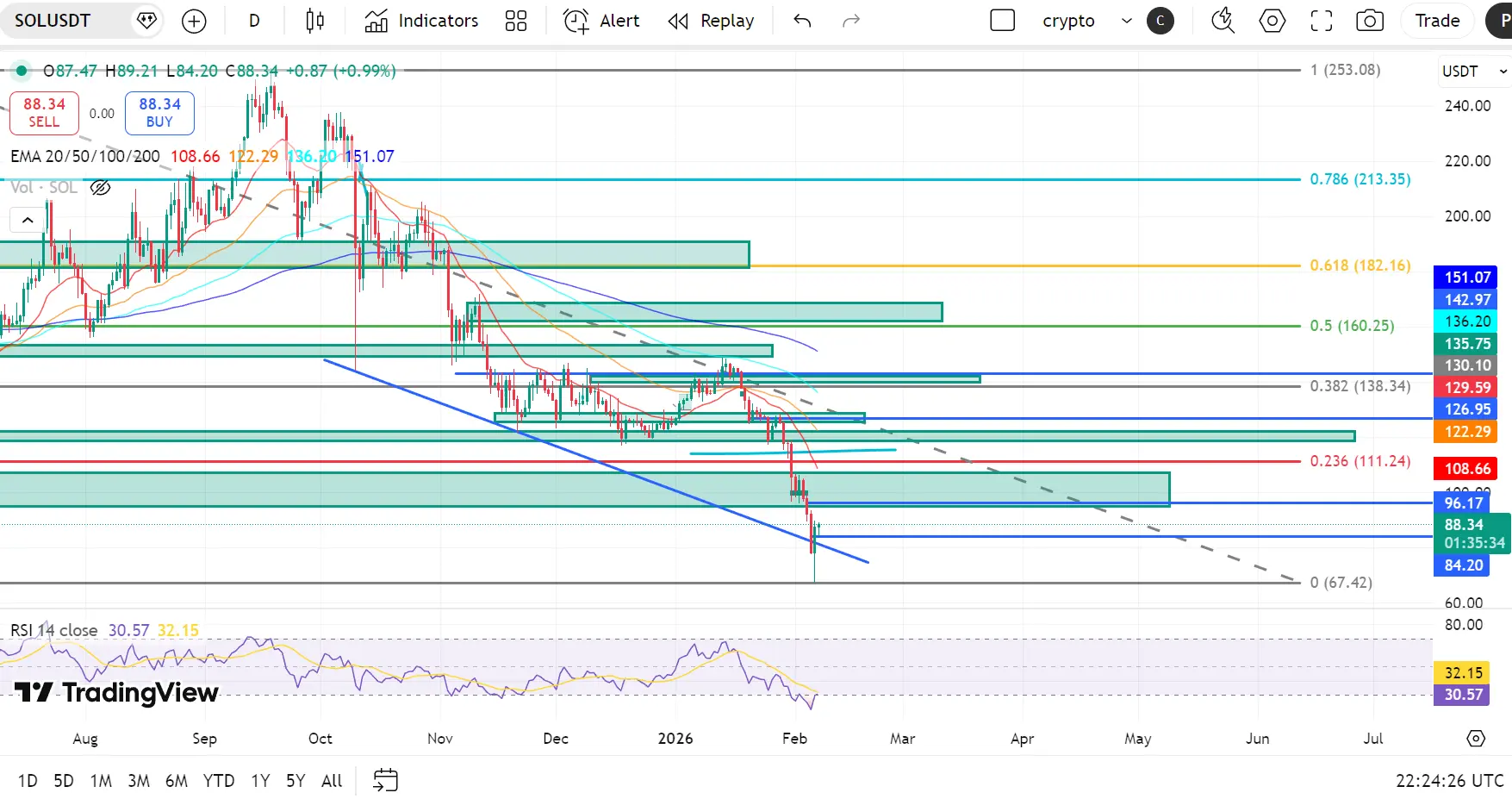Viewport: 1512px width, 799px height.
Task: Click the red 108.66 EMA price tag
Action: (1466, 469)
